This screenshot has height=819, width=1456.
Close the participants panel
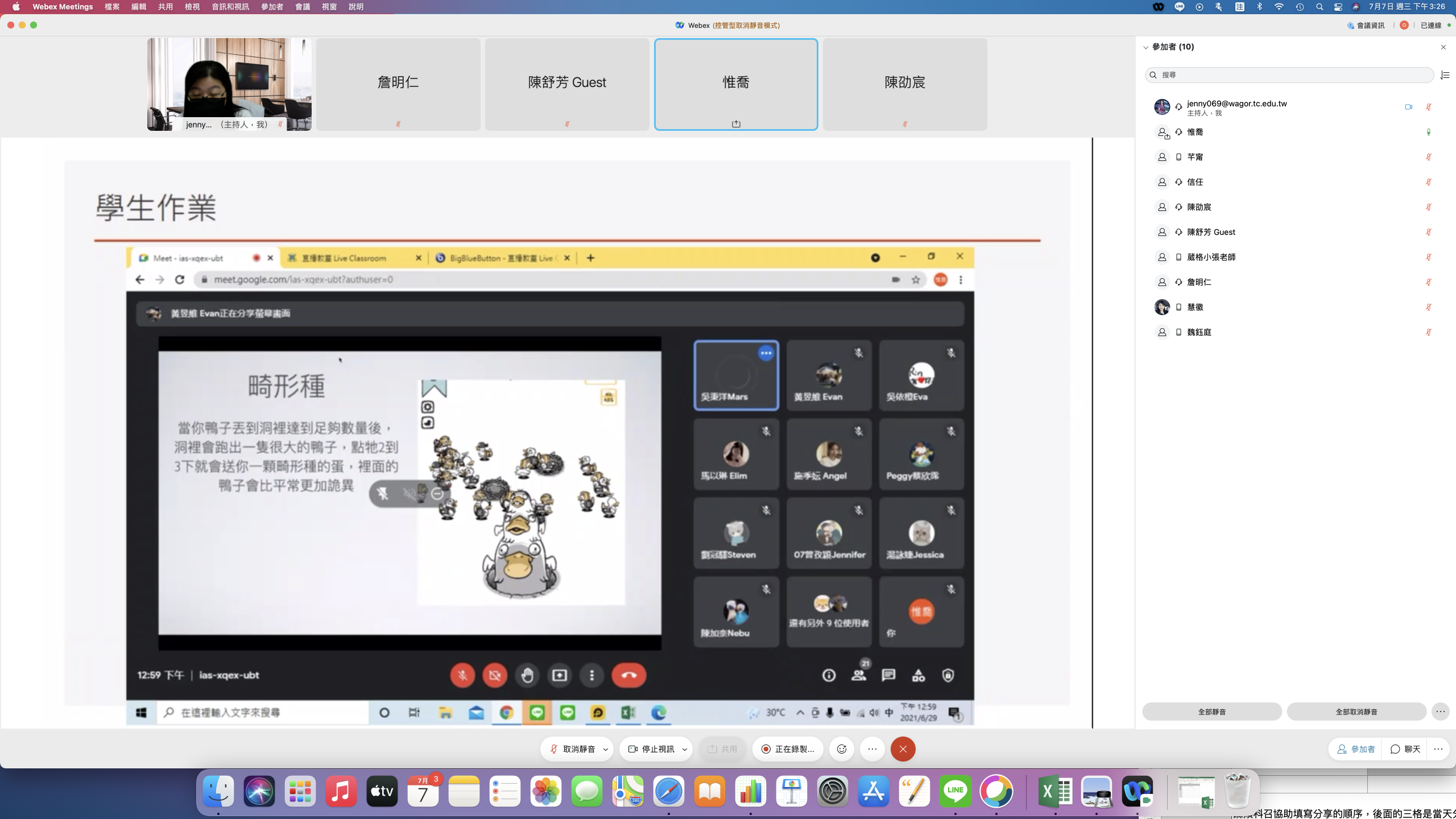(1443, 47)
